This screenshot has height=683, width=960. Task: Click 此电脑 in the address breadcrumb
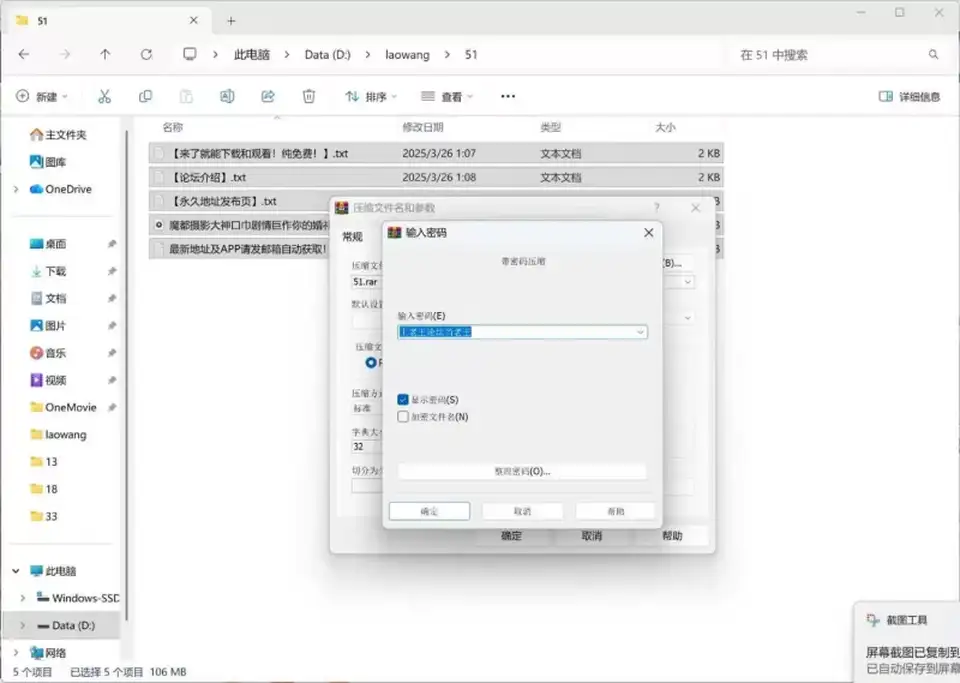[x=252, y=54]
